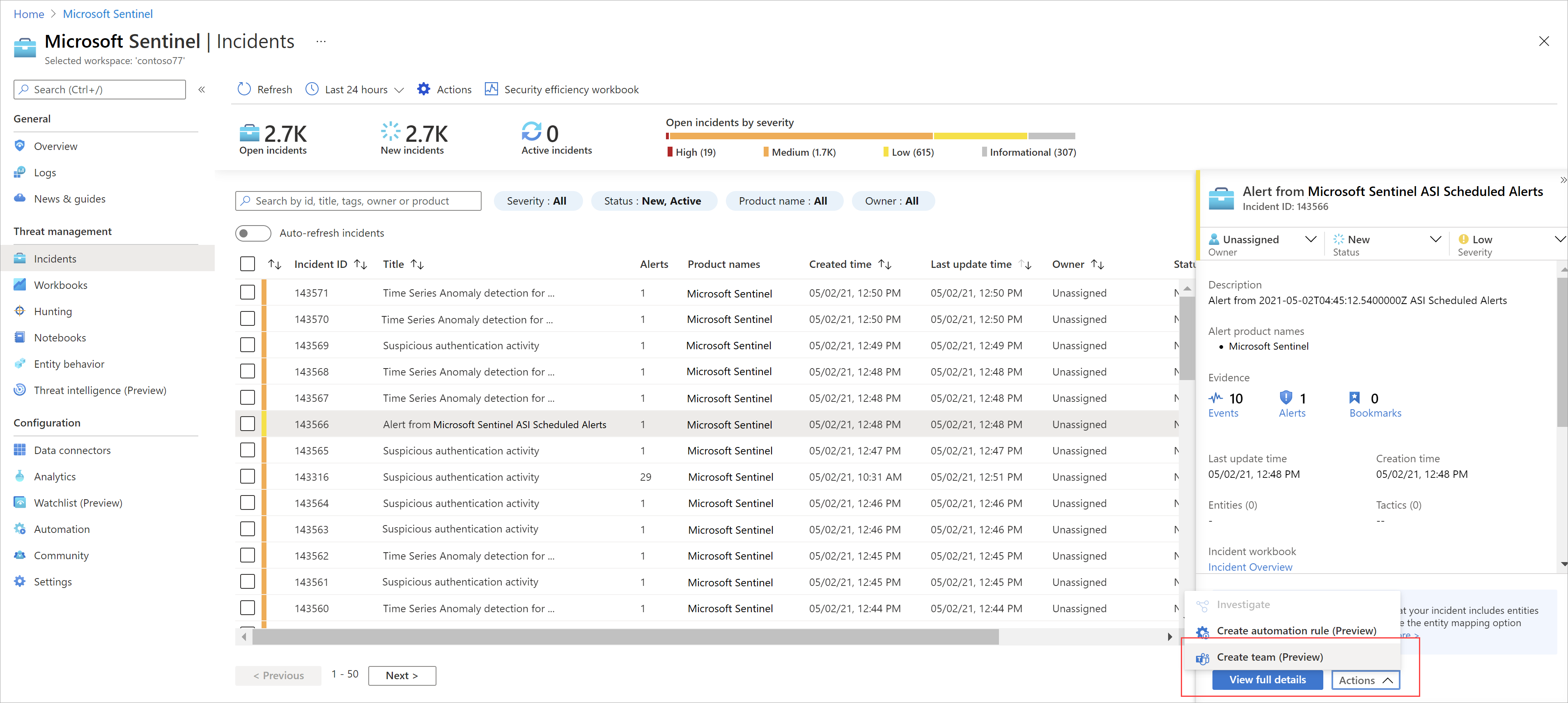
Task: Click the News & guides cloud icon
Action: [x=20, y=198]
